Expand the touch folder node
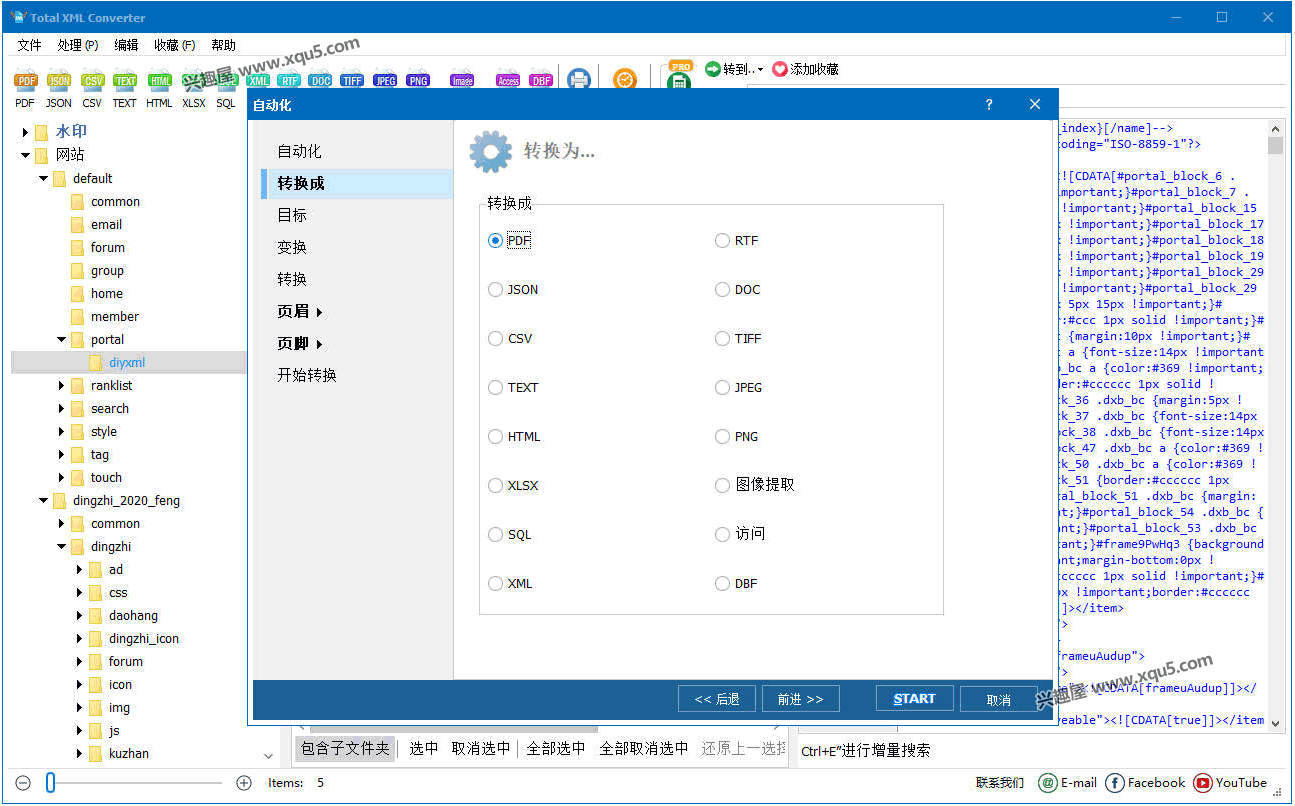Image resolution: width=1295 pixels, height=806 pixels. point(61,478)
